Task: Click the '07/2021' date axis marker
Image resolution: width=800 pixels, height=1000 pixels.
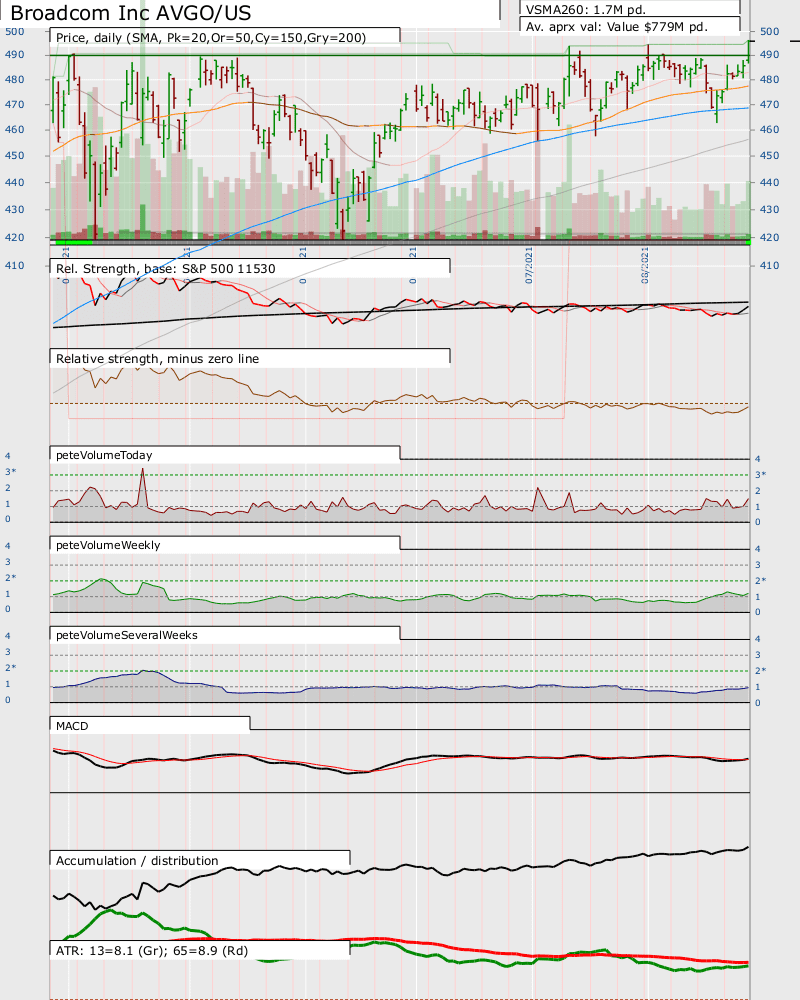Action: click(x=529, y=266)
